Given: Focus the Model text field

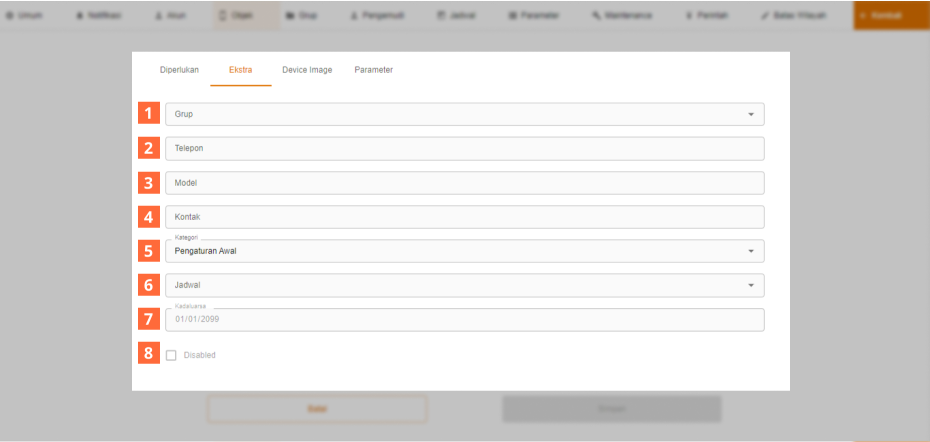Looking at the screenshot, I should 464,183.
